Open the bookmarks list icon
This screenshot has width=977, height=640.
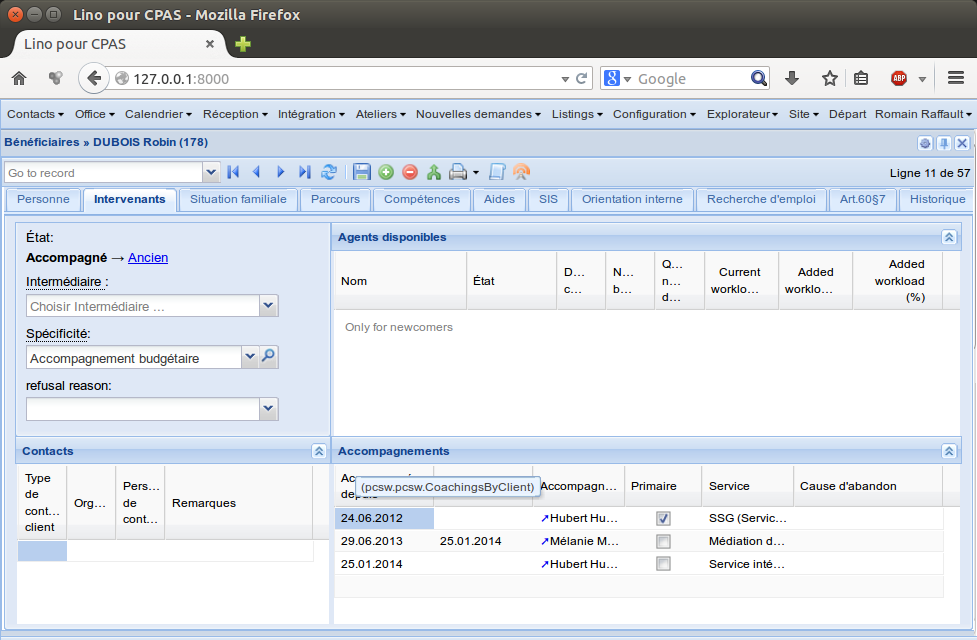[x=861, y=79]
